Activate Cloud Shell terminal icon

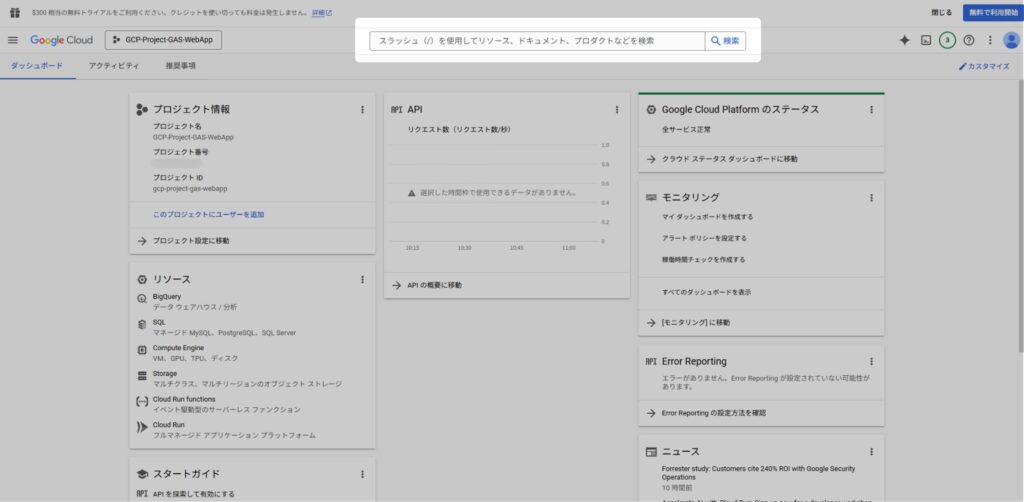[x=925, y=40]
